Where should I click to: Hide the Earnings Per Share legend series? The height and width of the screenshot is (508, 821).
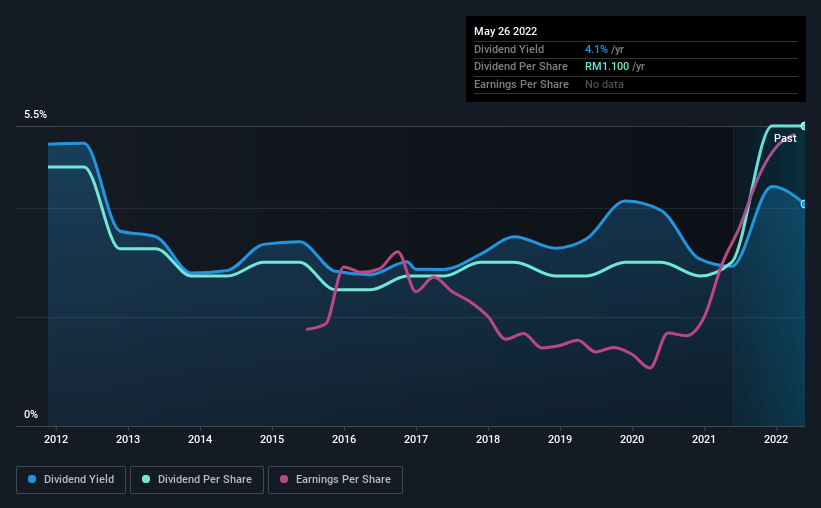pyautogui.click(x=336, y=480)
